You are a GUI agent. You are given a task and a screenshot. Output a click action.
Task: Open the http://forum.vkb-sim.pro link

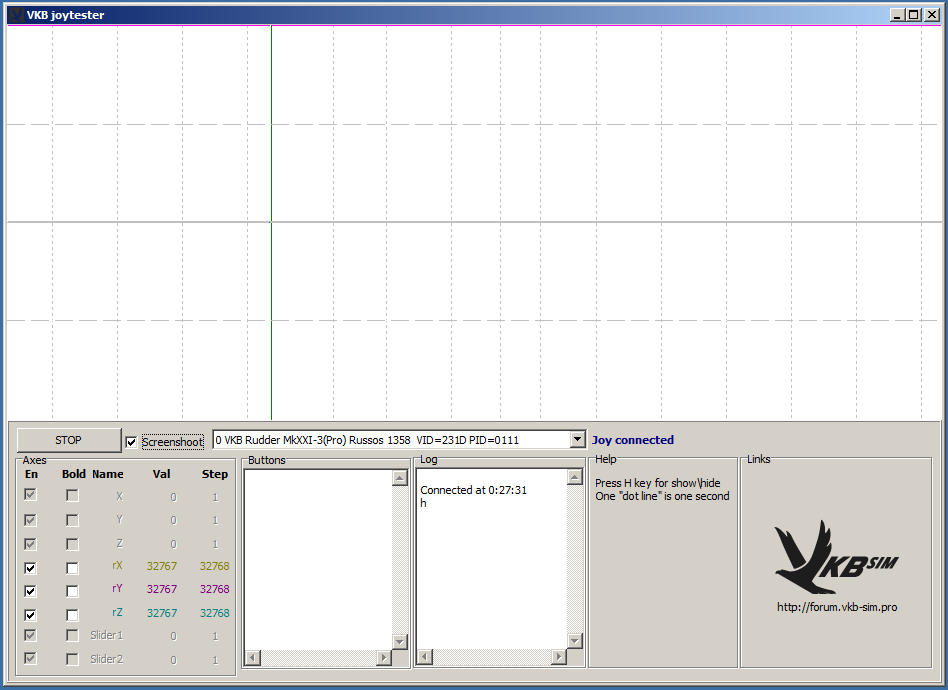coord(837,607)
